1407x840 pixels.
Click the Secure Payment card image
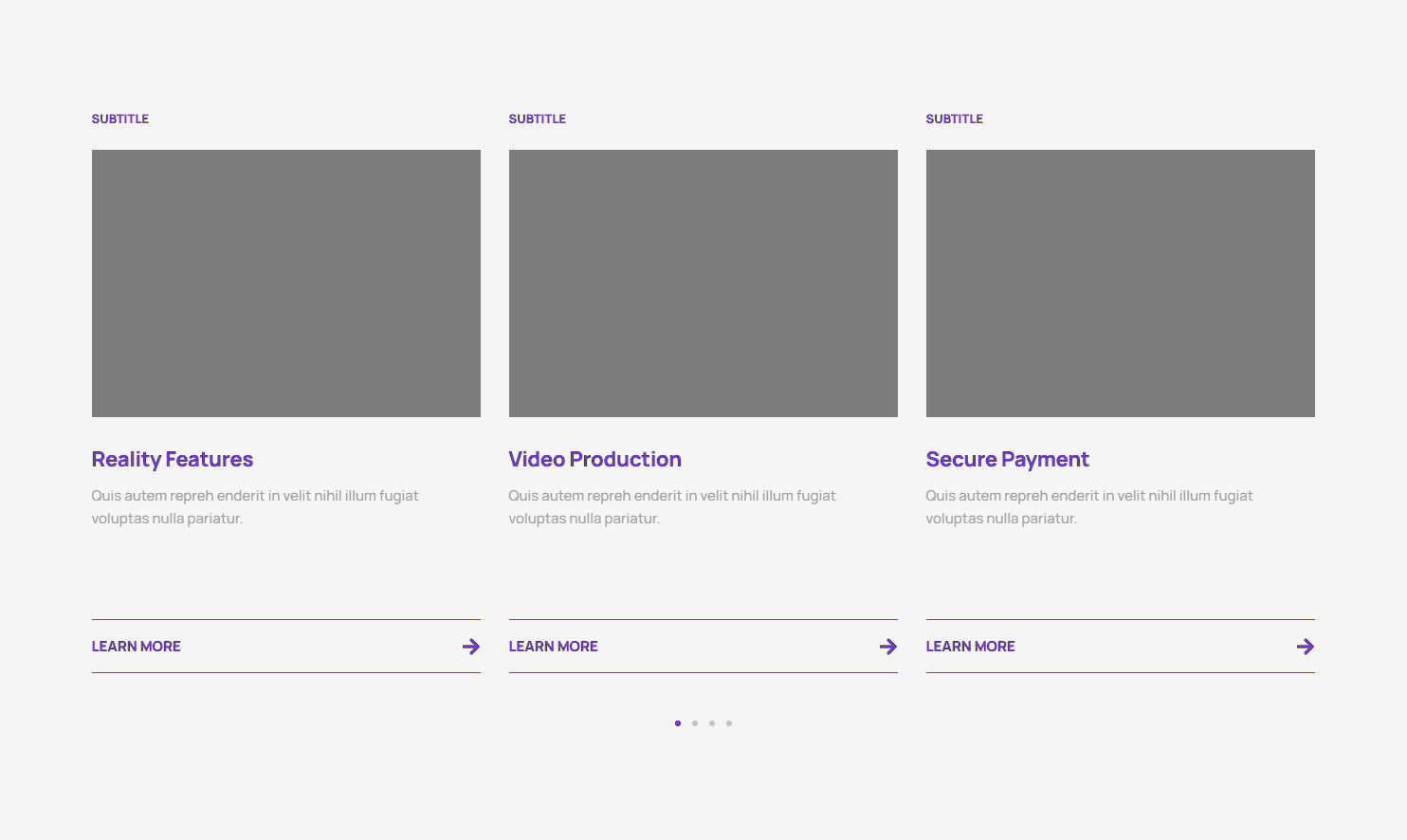[x=1120, y=283]
